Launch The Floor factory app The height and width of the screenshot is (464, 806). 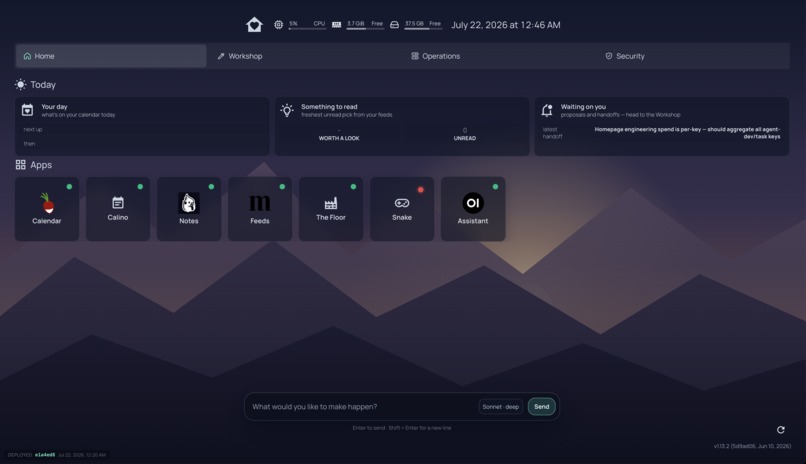point(331,209)
